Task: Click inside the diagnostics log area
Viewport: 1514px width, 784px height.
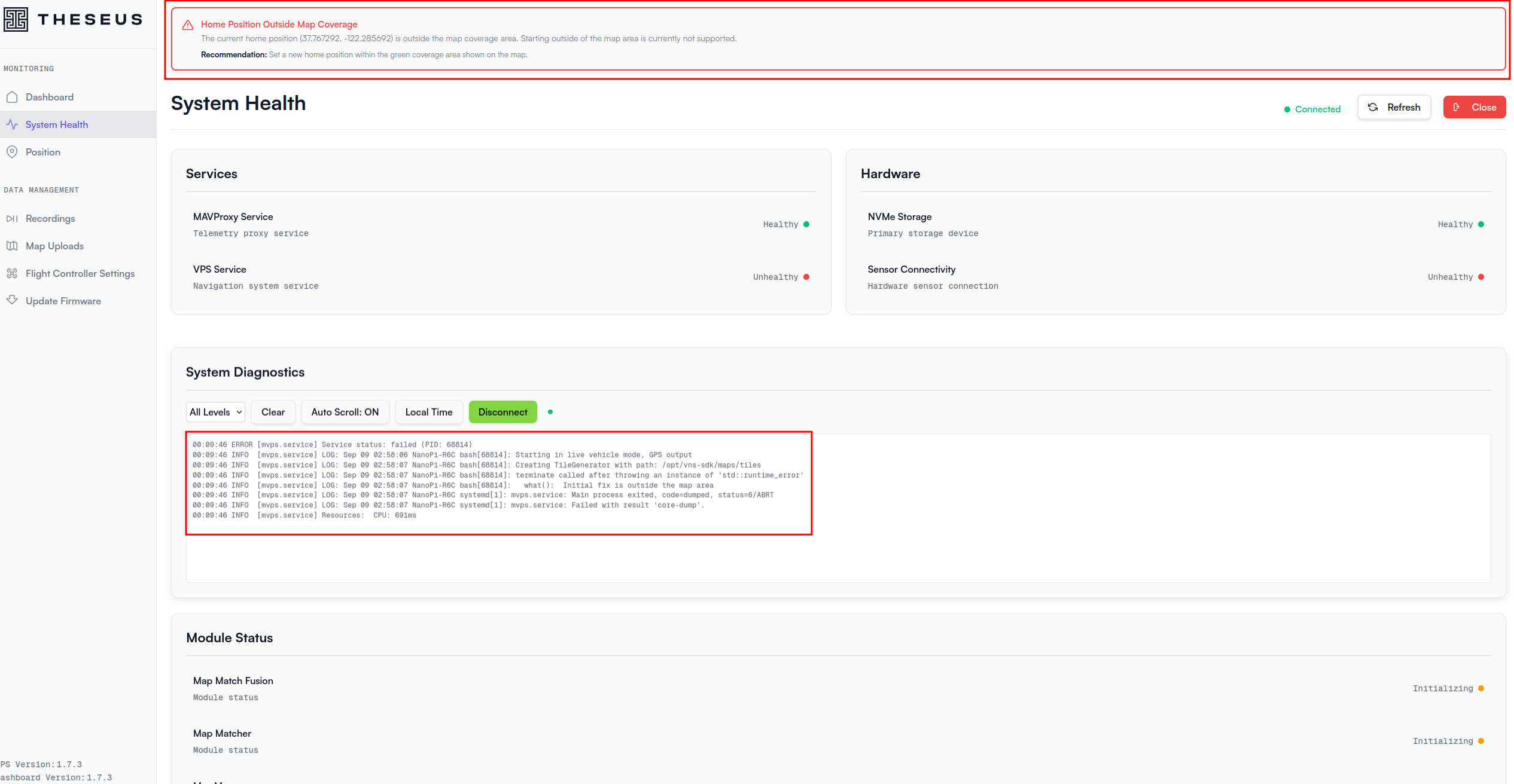Action: coord(837,550)
